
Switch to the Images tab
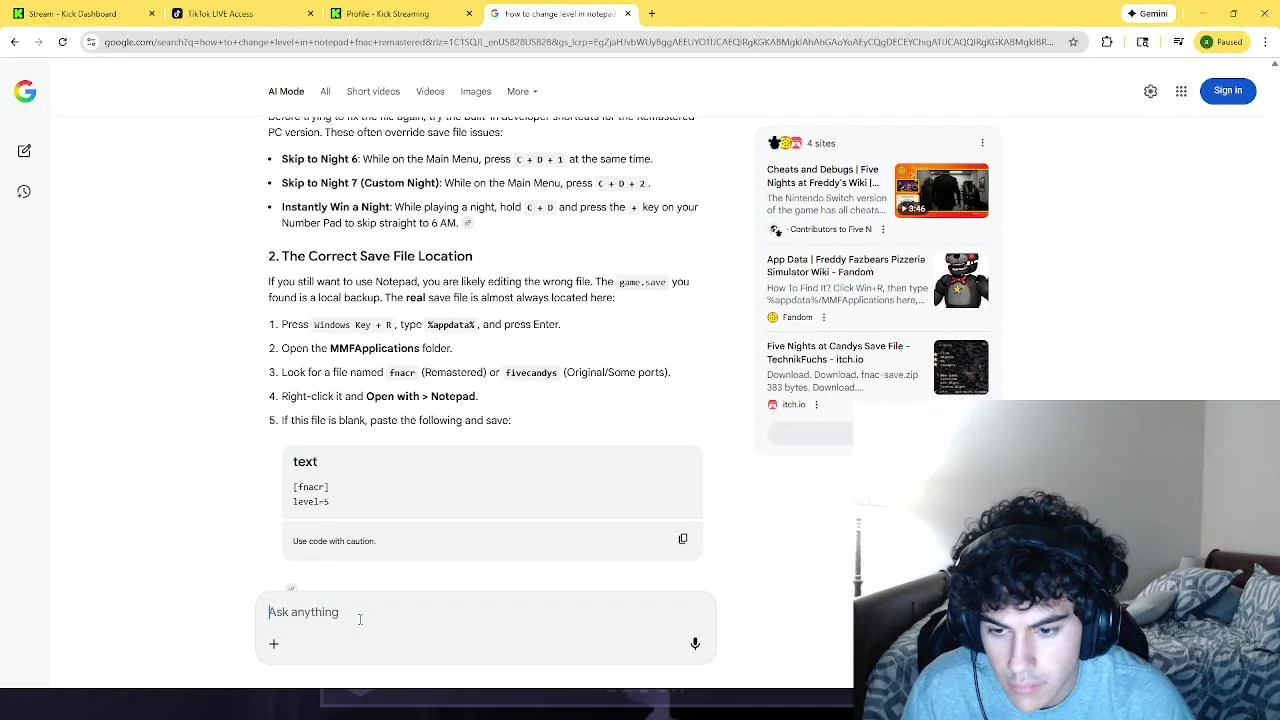click(476, 92)
